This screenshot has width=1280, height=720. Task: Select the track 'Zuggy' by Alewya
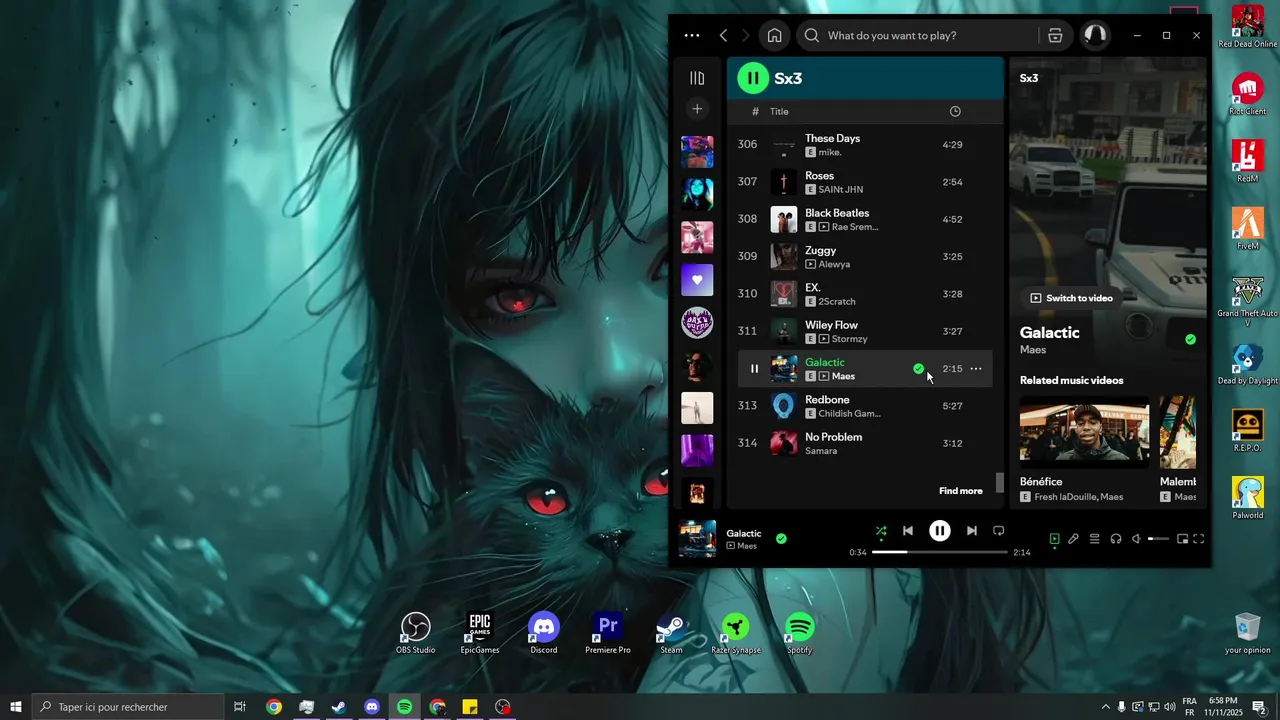tap(865, 256)
